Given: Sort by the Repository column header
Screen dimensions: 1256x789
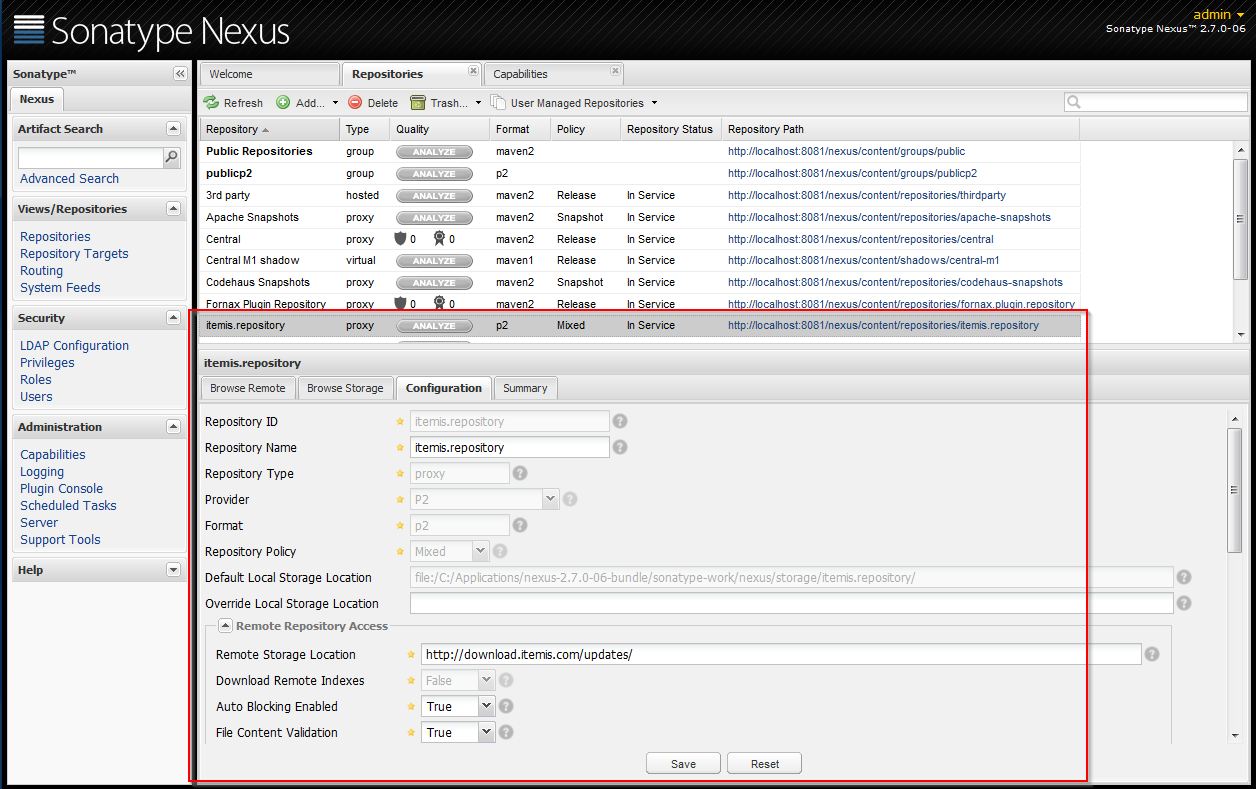Looking at the screenshot, I should point(270,129).
